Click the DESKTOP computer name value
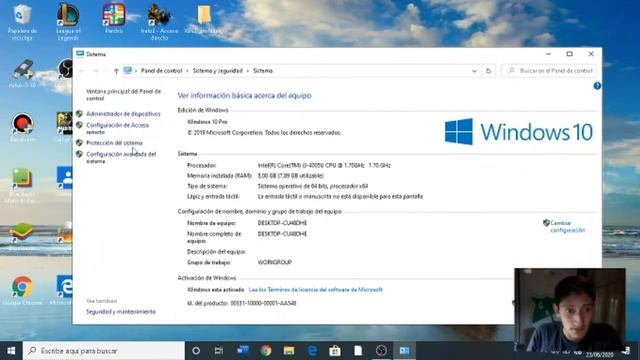640x360 pixels. (282, 223)
